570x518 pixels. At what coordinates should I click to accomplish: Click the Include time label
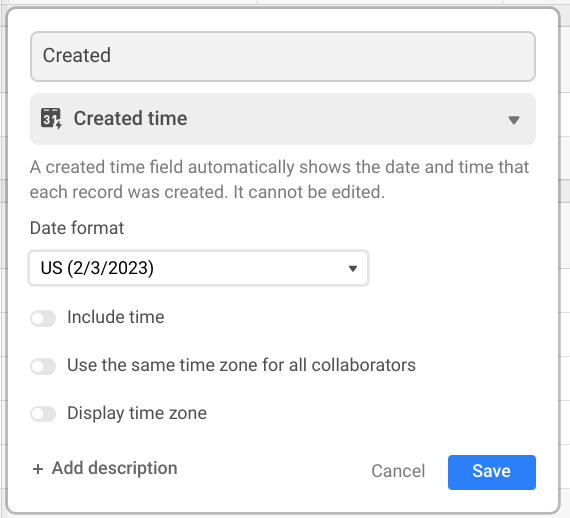(116, 317)
